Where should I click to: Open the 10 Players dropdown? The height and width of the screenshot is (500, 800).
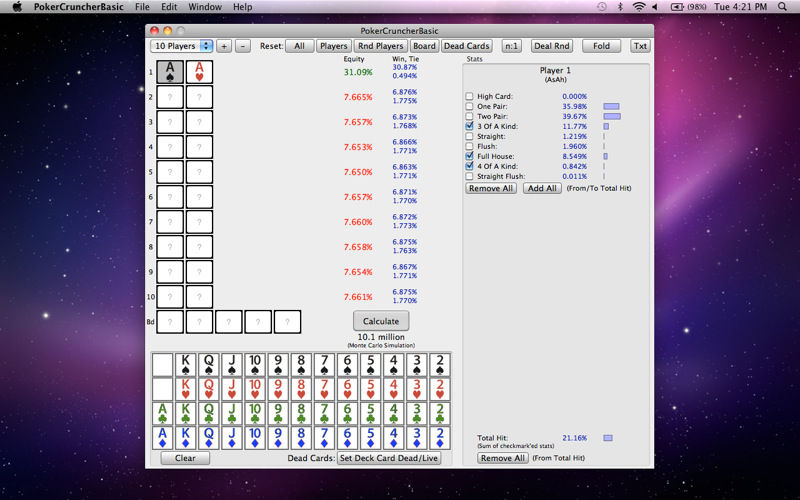(x=182, y=46)
